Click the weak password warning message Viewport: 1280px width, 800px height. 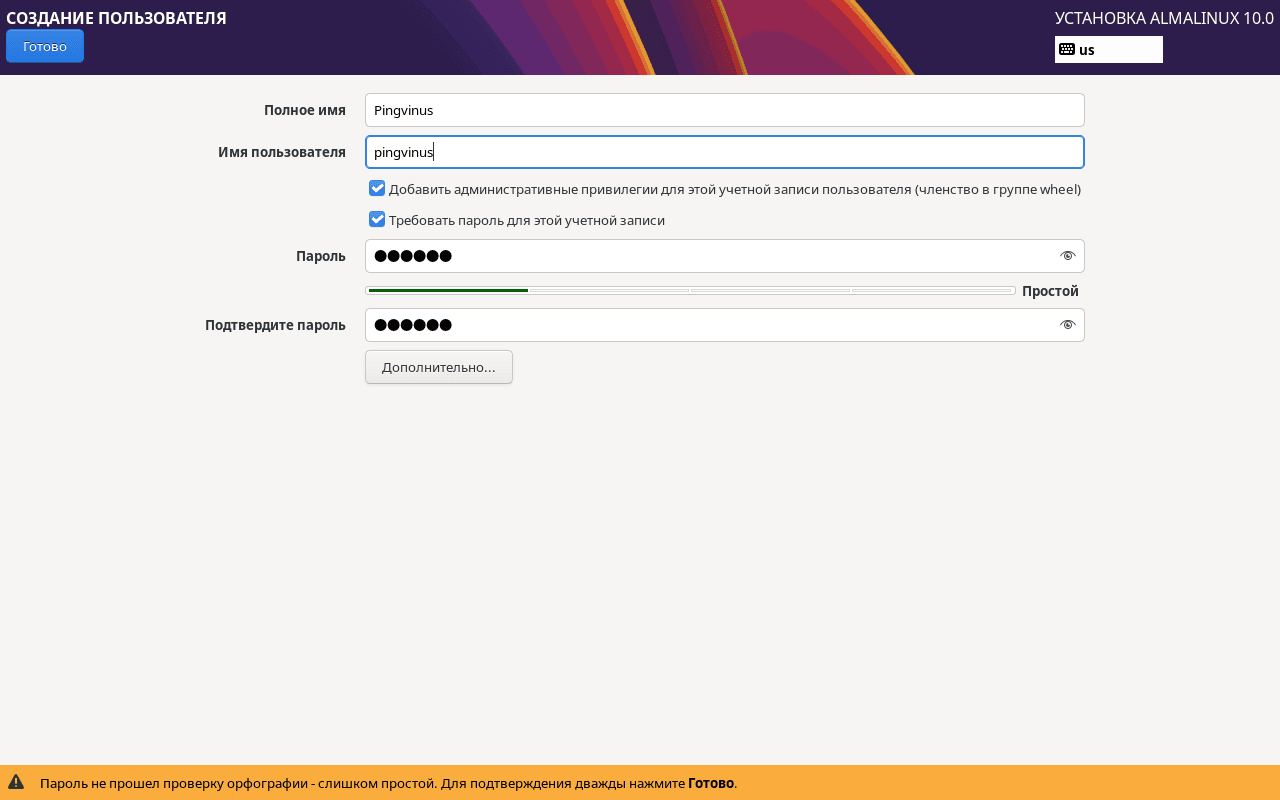click(389, 783)
